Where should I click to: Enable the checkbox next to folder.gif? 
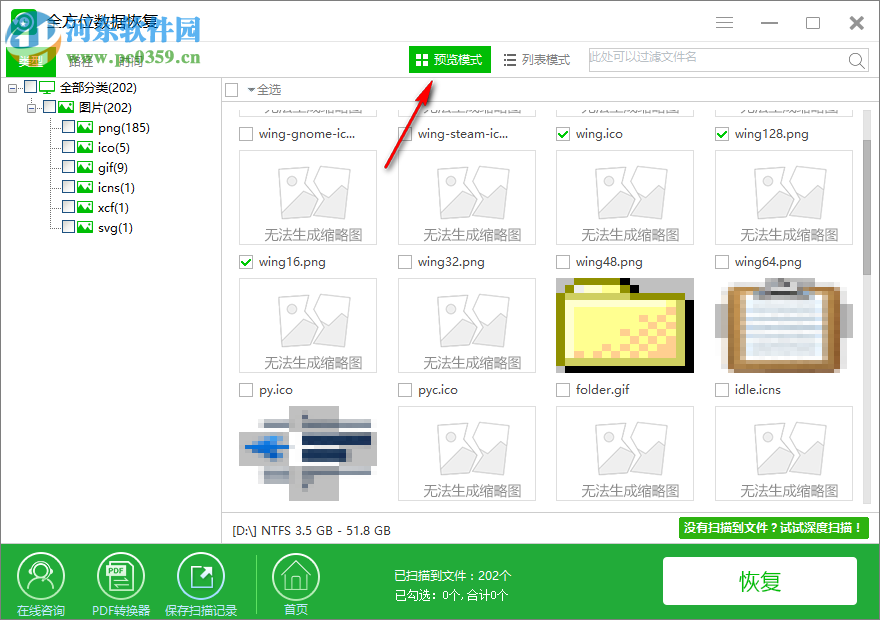(x=562, y=390)
